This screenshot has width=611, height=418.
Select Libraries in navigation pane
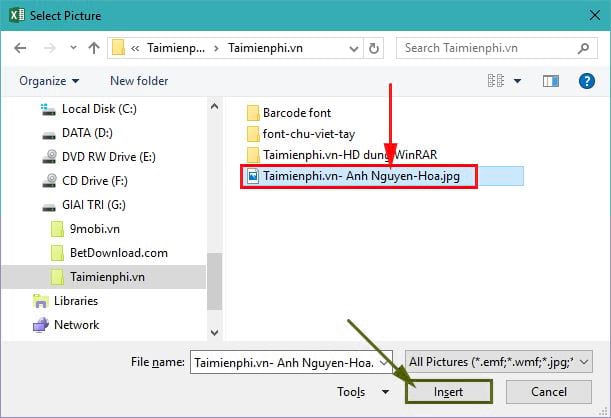click(76, 301)
